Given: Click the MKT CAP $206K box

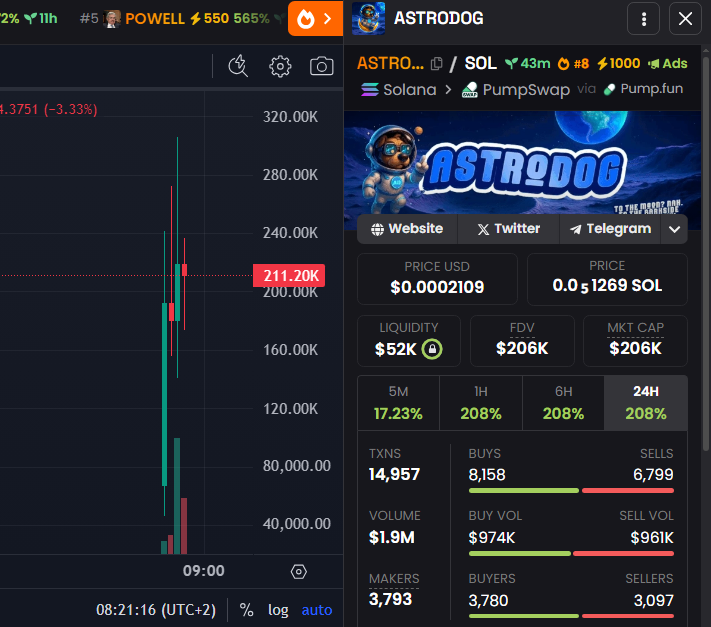Looking at the screenshot, I should tap(635, 340).
